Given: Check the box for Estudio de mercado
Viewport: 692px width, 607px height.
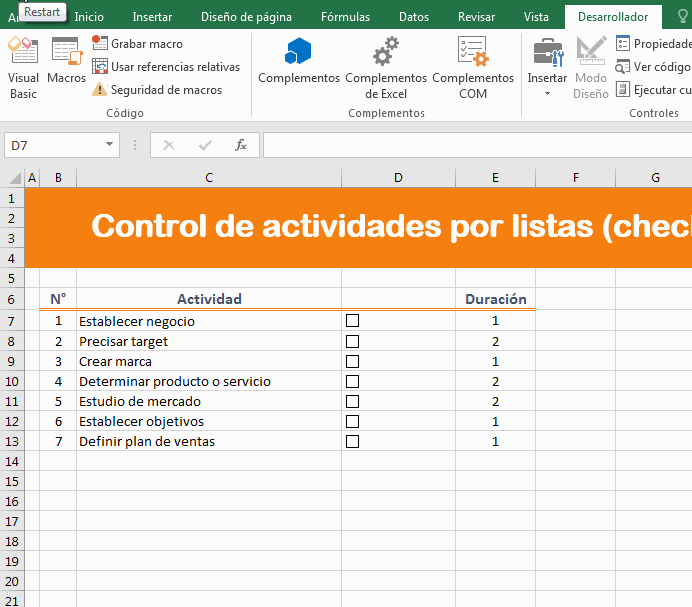Looking at the screenshot, I should coord(352,401).
